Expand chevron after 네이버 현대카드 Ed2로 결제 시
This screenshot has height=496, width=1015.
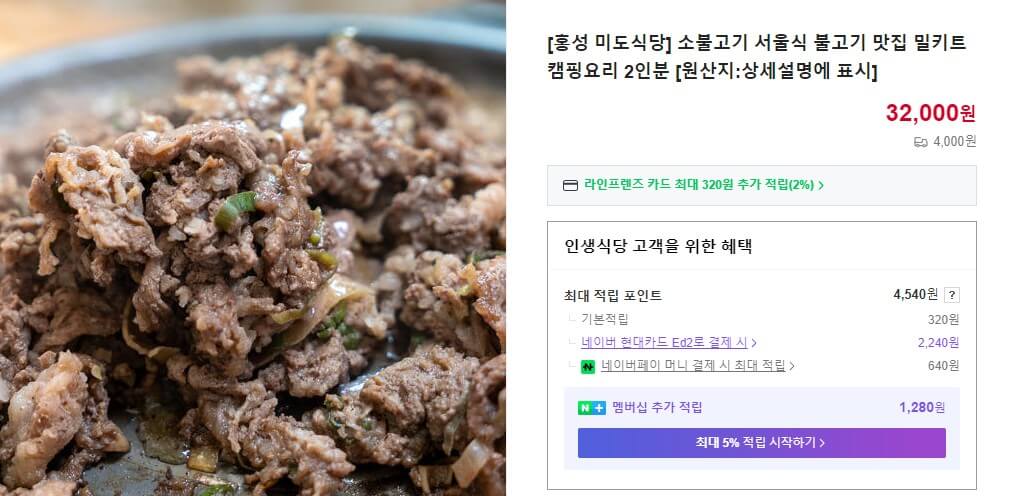tap(754, 343)
